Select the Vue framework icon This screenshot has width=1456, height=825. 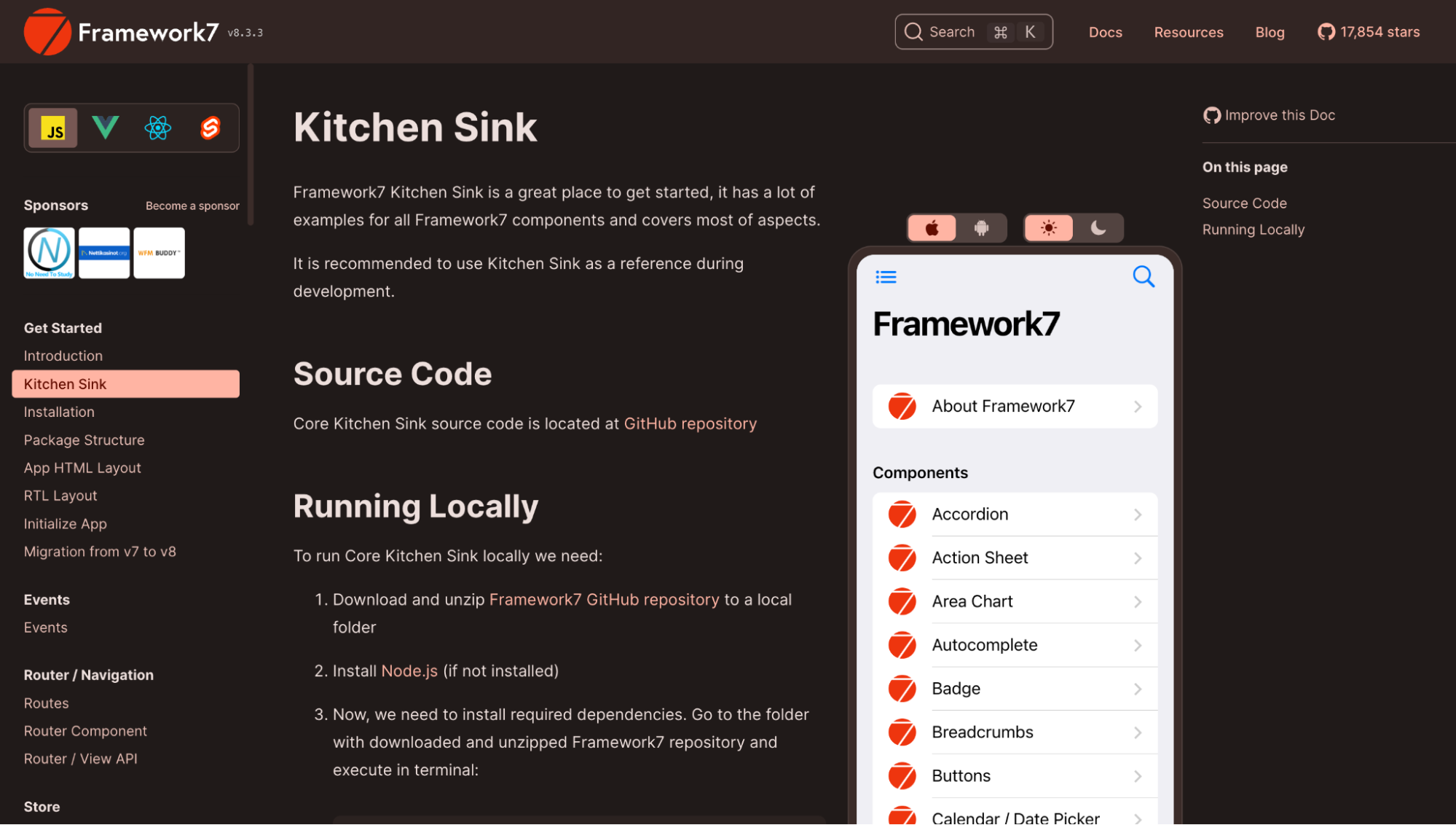pos(106,128)
